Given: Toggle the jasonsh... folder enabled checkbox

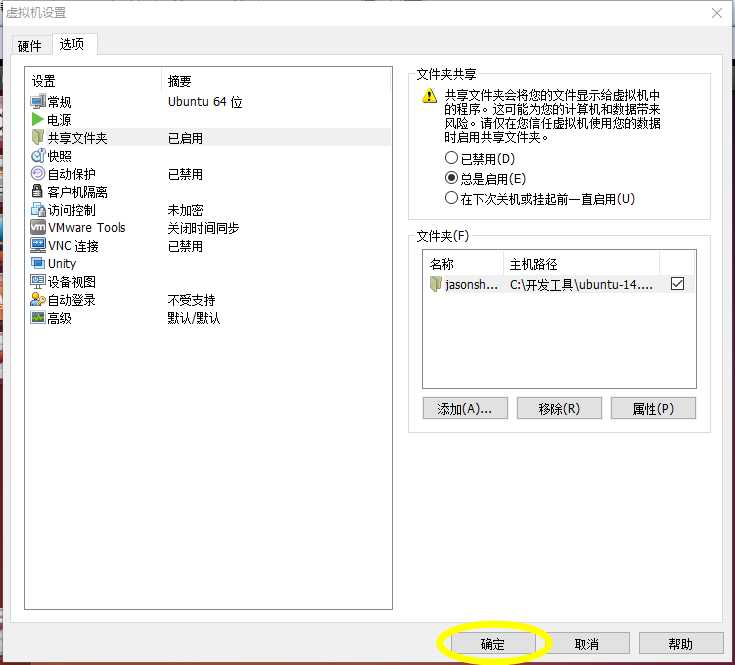Looking at the screenshot, I should click(677, 284).
